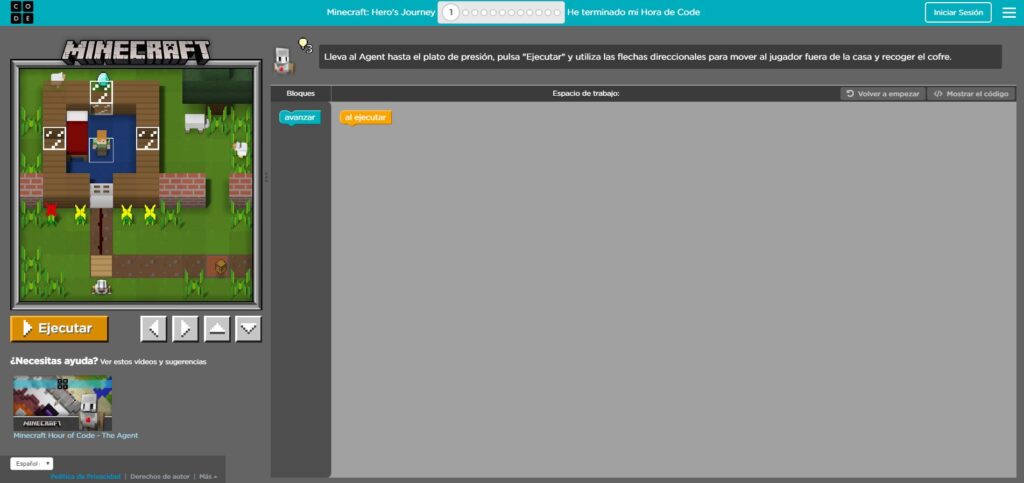Run the program with Ejecutar
The height and width of the screenshot is (483, 1024).
(x=59, y=328)
